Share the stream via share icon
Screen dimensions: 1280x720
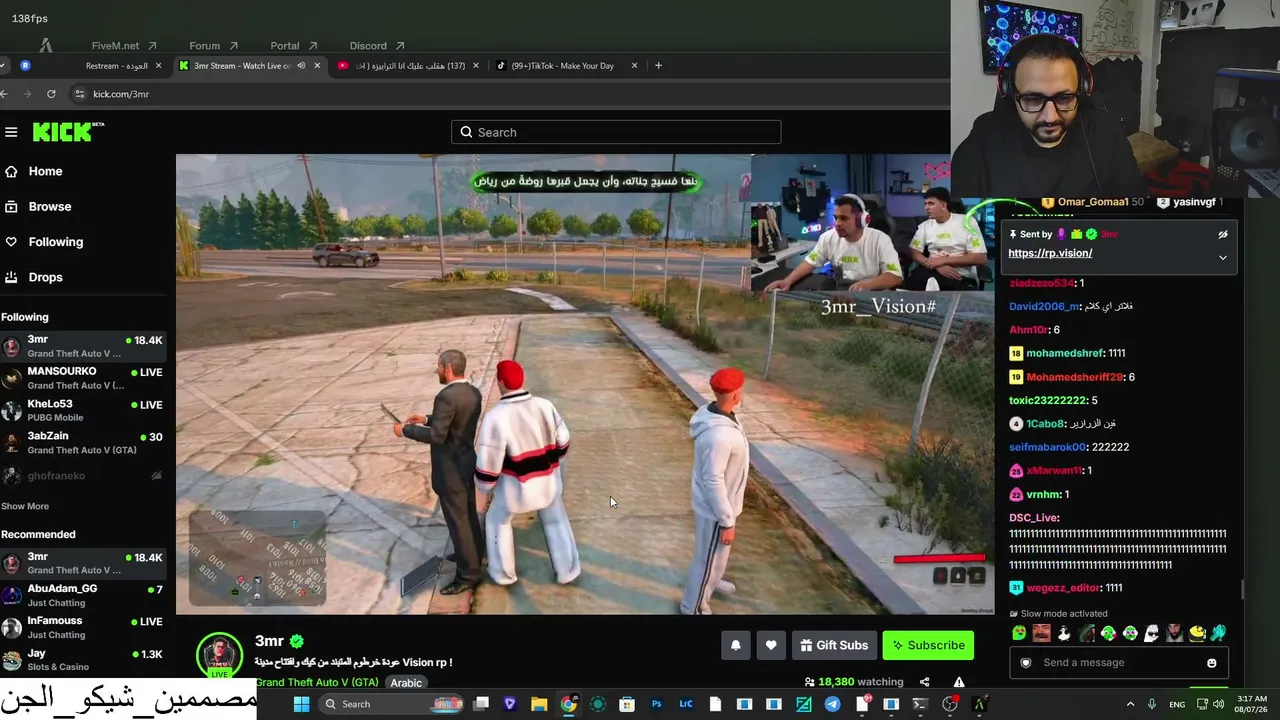pos(925,682)
